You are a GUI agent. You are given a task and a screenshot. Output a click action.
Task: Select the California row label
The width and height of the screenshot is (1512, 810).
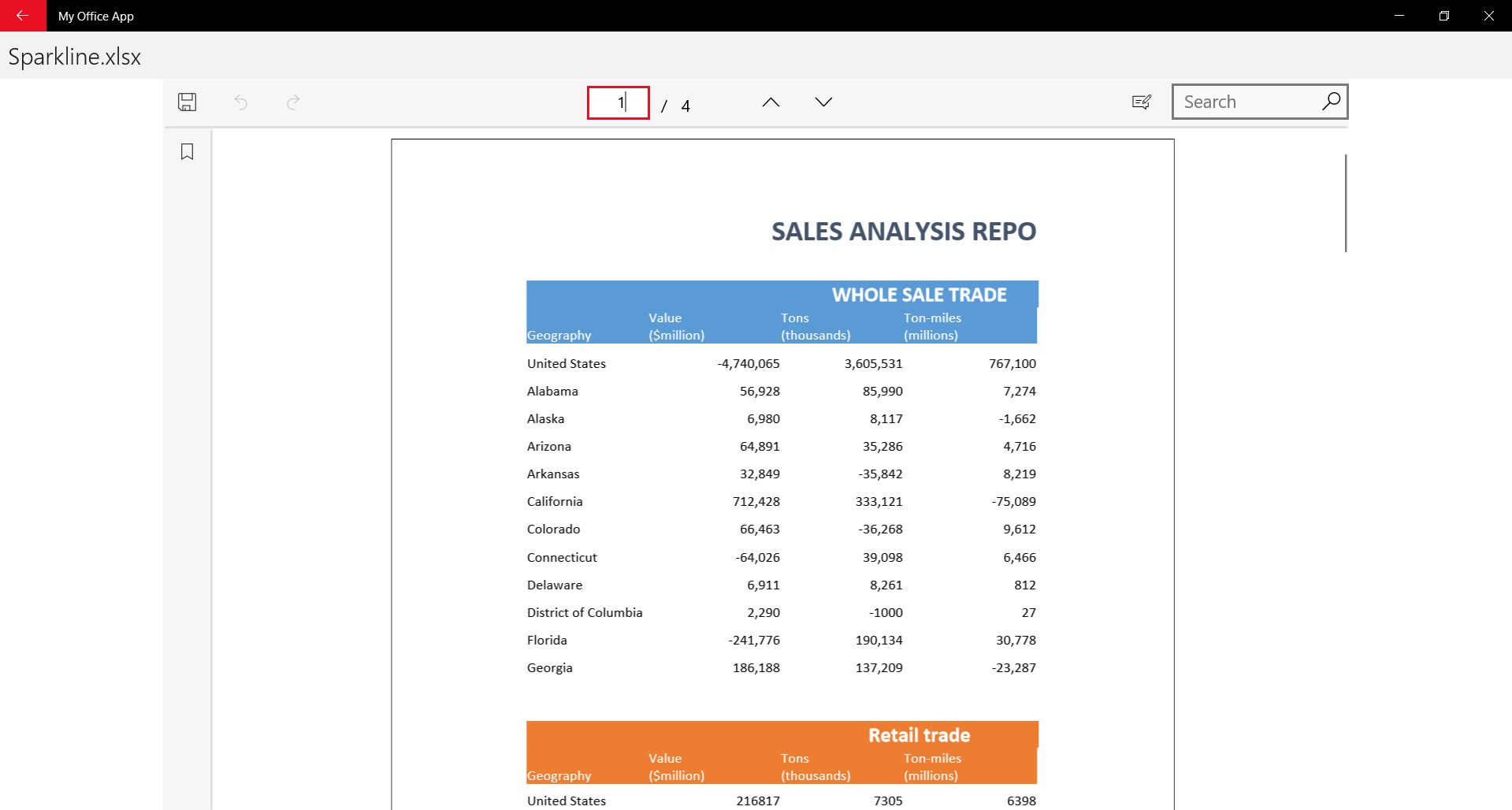[555, 501]
